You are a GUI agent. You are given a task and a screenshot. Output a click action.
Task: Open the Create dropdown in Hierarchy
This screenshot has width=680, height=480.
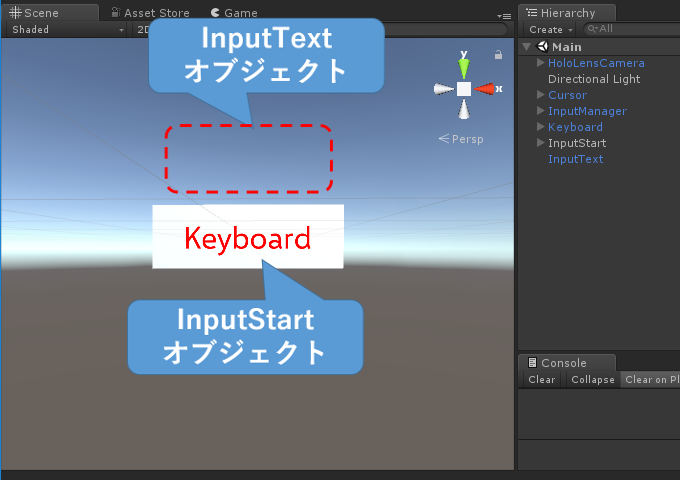point(550,29)
